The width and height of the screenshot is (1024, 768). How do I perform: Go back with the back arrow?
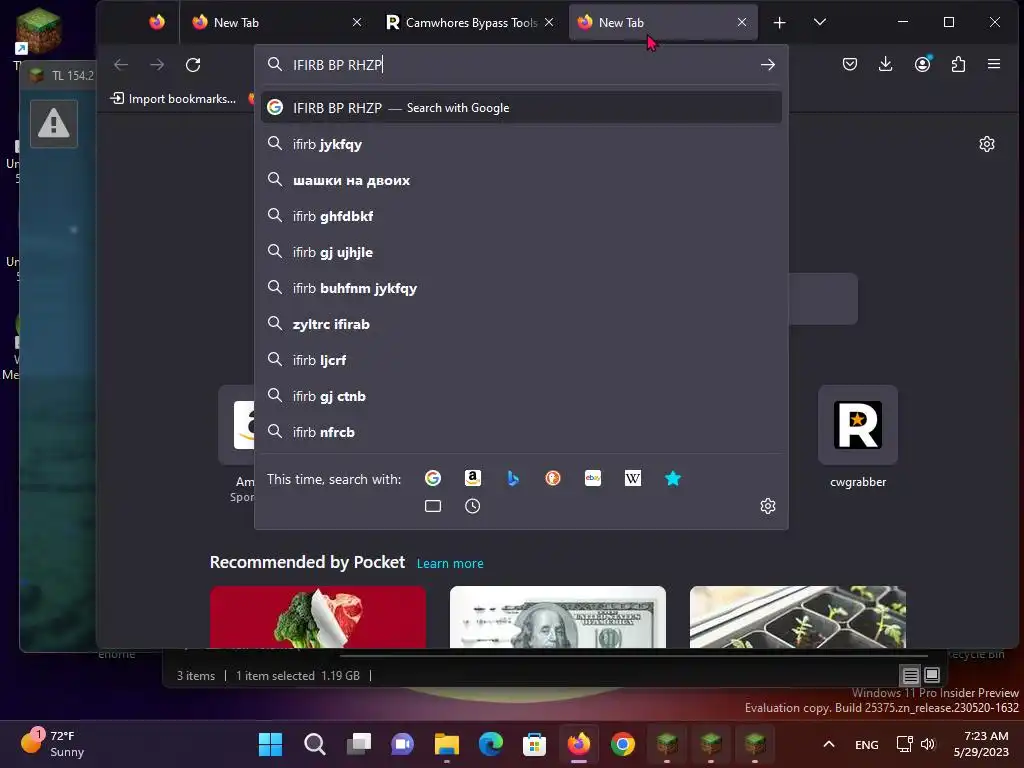point(121,65)
